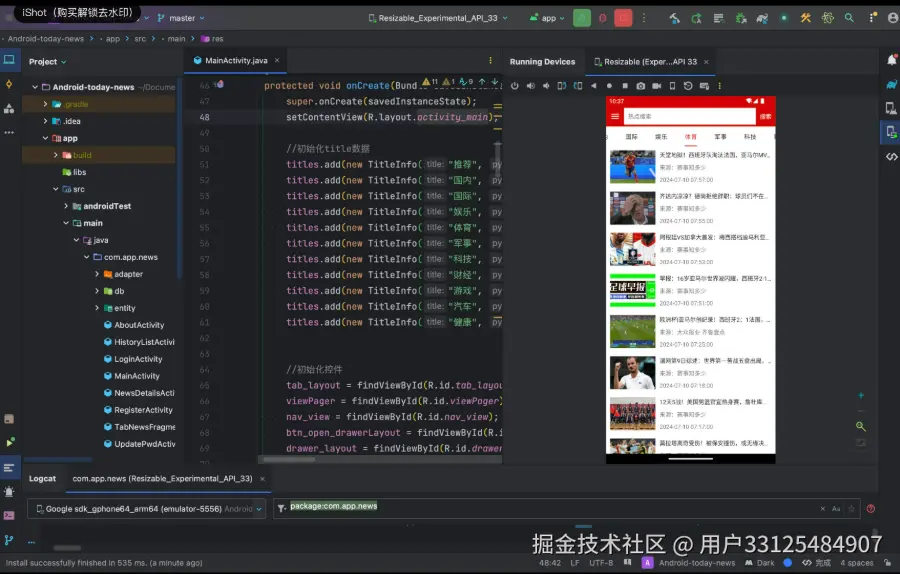Click the green Rerun app button
Screen dimensions: 900x574
581,18
